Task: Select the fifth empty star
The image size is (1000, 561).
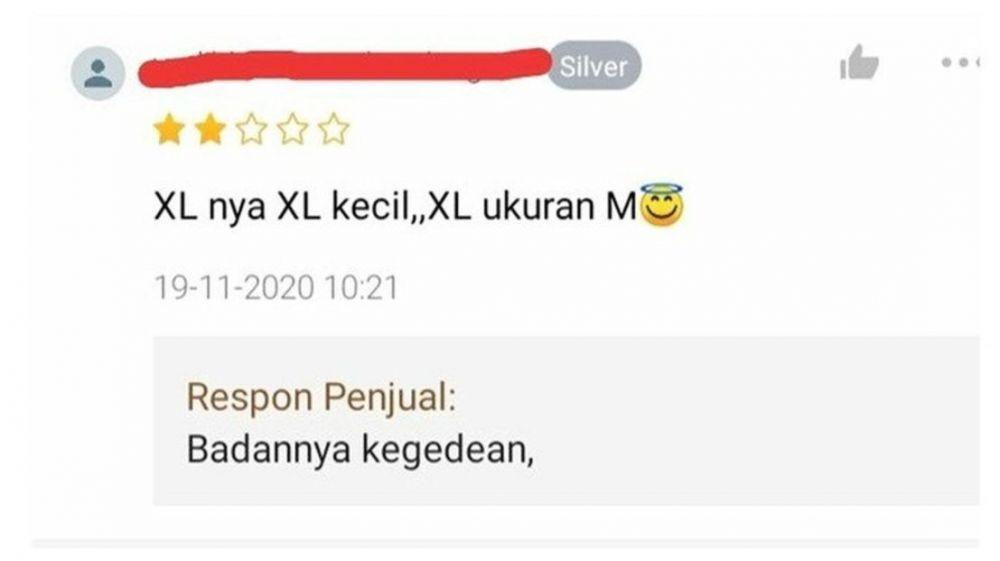Action: tap(334, 129)
